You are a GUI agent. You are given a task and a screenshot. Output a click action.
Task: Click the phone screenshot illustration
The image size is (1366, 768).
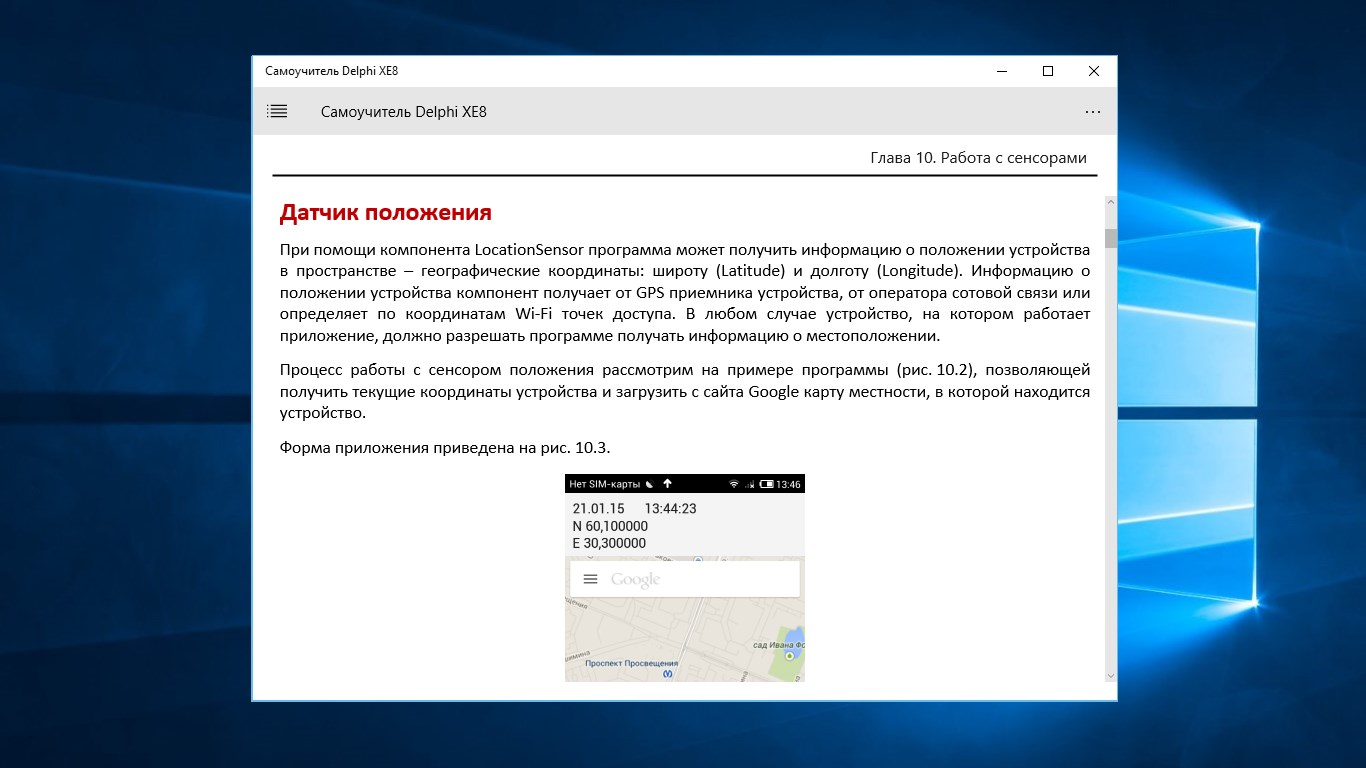pos(685,578)
